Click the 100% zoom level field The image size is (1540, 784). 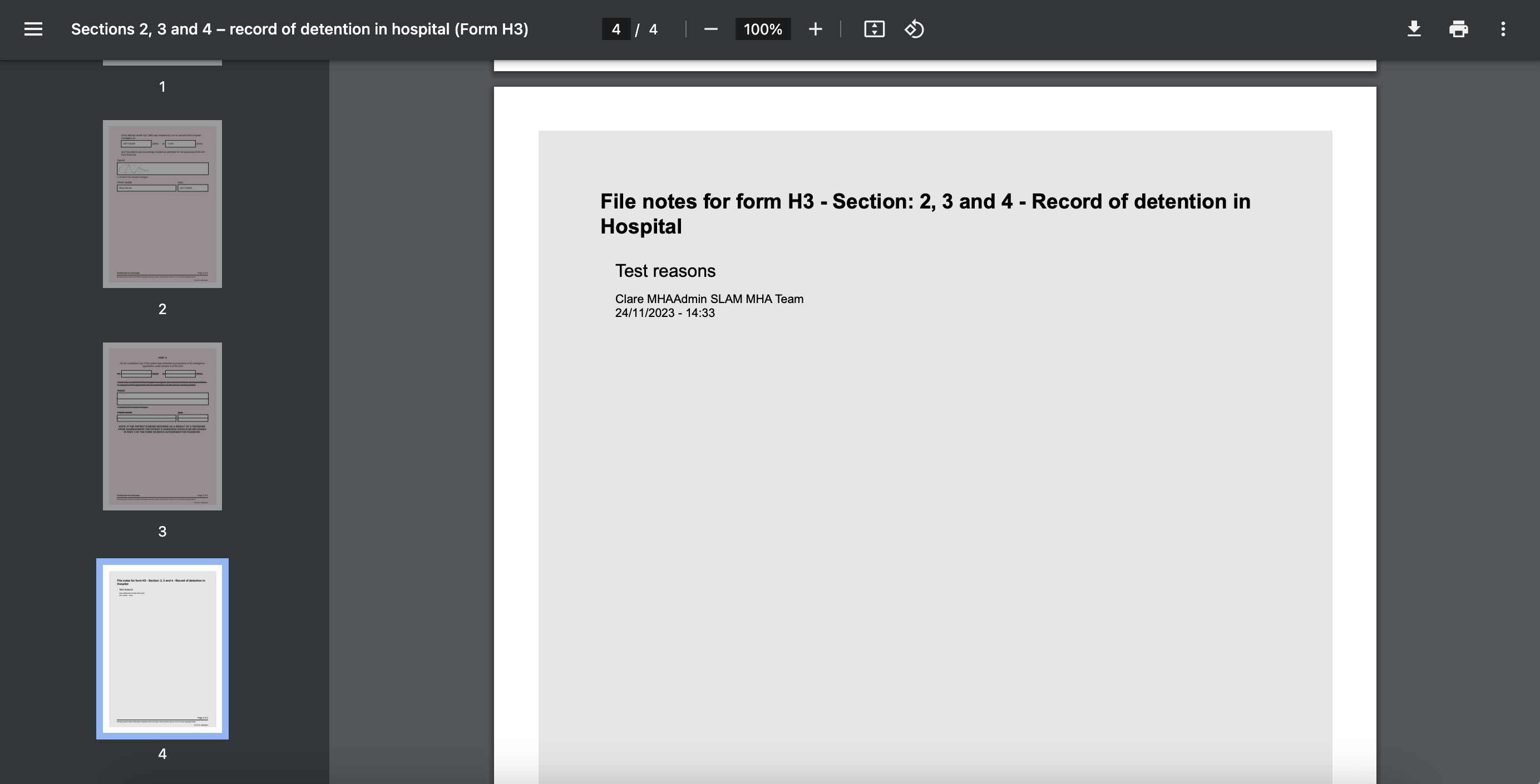pos(763,29)
